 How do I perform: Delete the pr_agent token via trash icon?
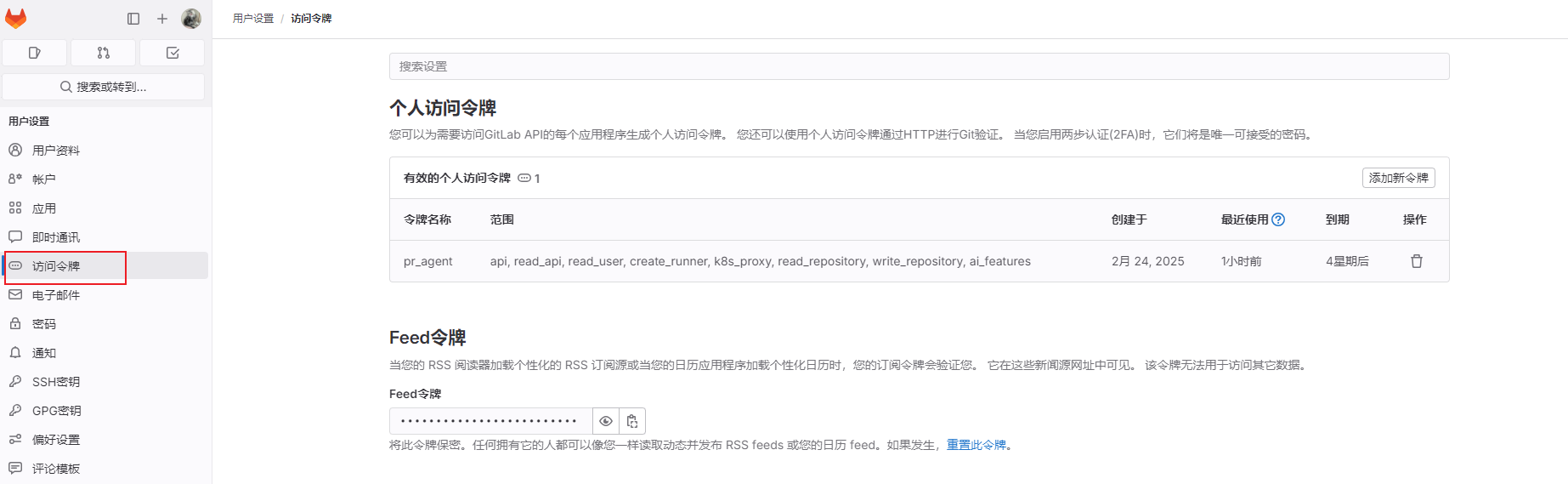pyautogui.click(x=1416, y=261)
